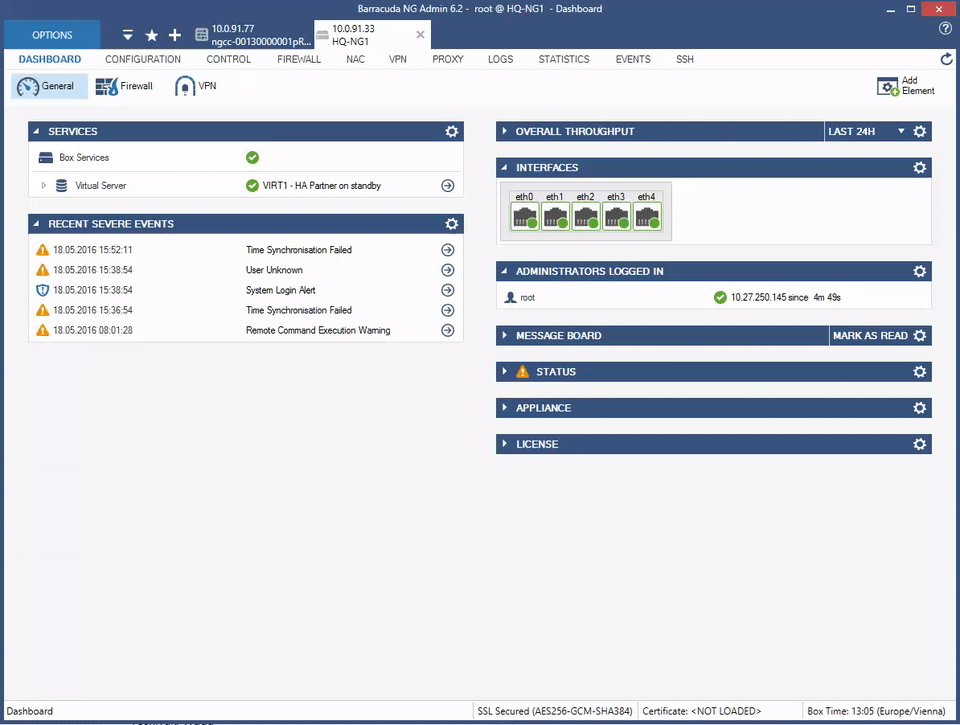
Task: Expand the STATUS panel
Action: point(504,371)
